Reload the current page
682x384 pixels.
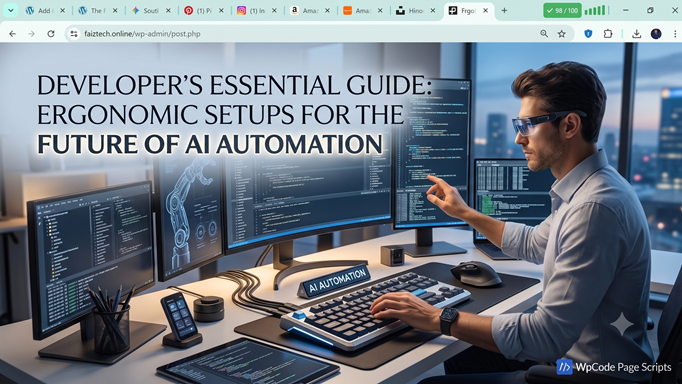51,33
